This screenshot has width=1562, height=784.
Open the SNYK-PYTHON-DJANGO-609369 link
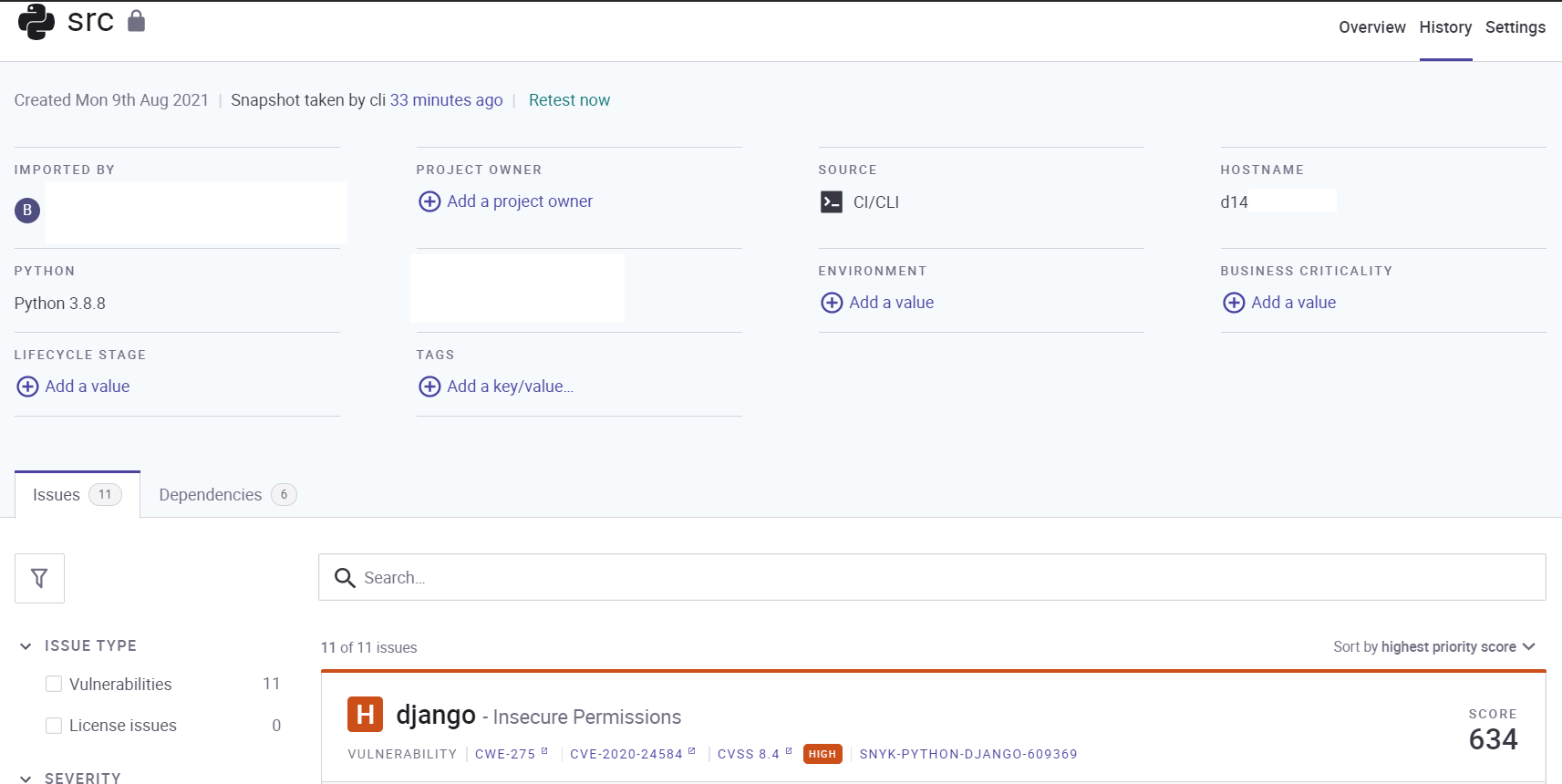pyautogui.click(x=968, y=754)
